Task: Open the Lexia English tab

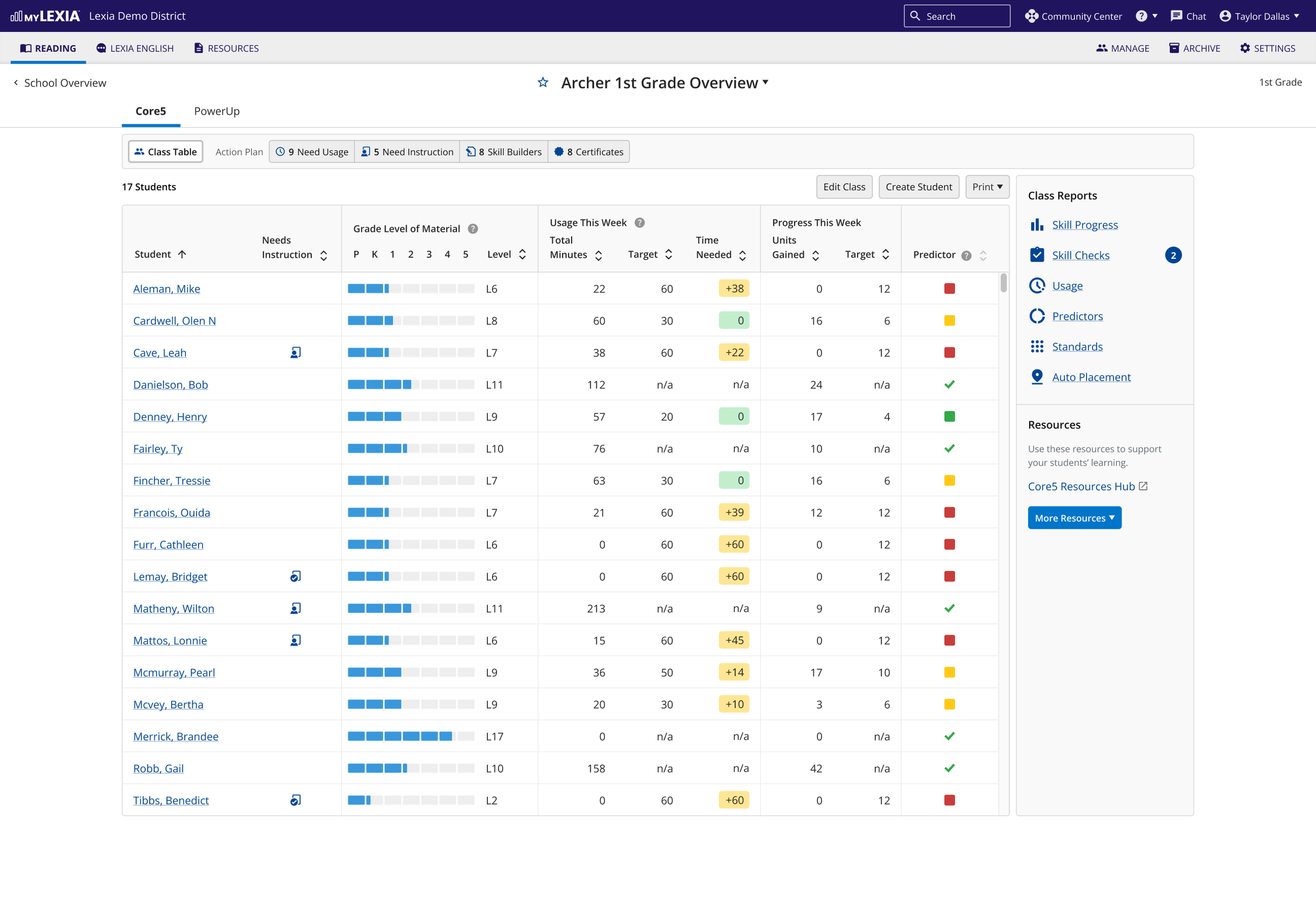Action: (135, 48)
